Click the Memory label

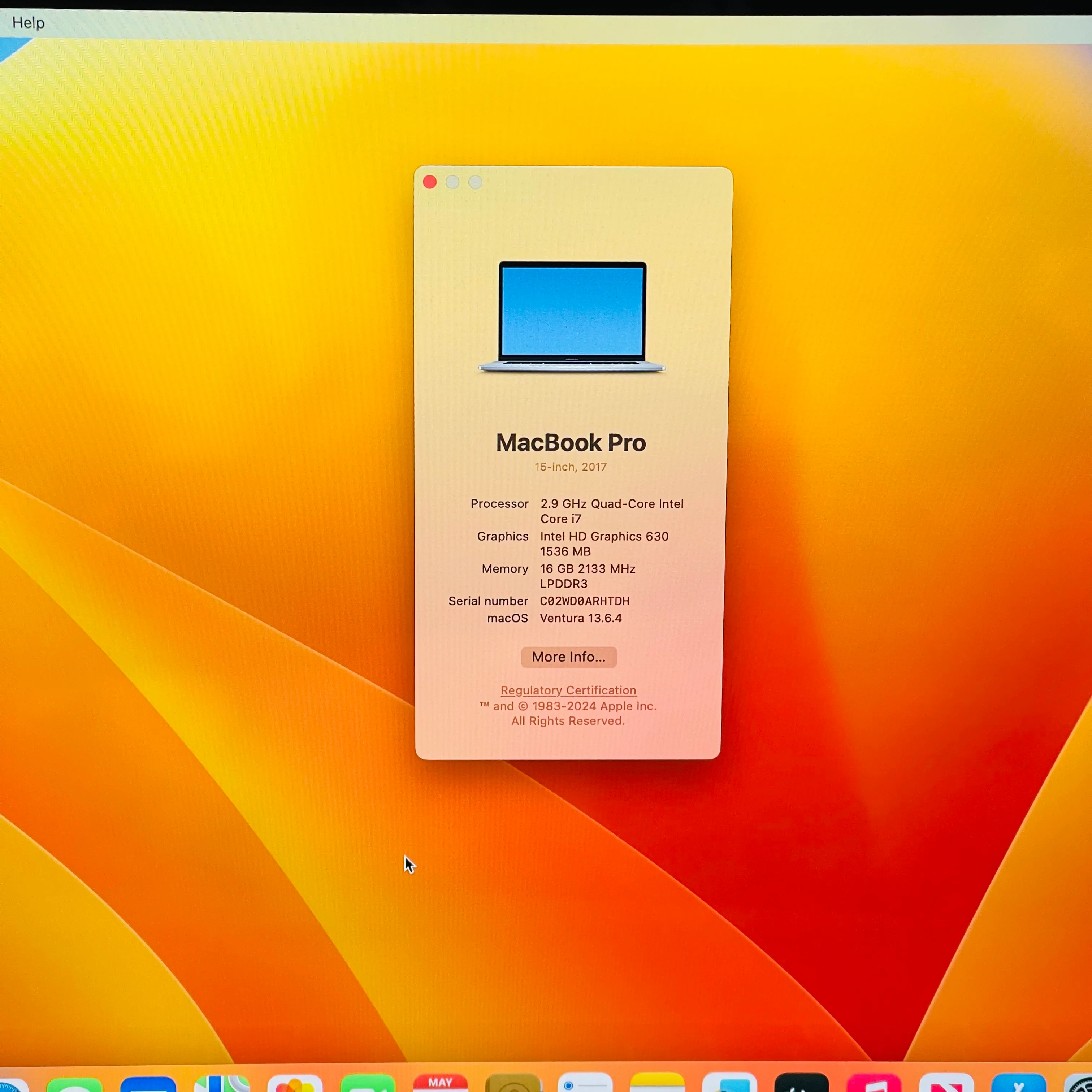(x=505, y=569)
